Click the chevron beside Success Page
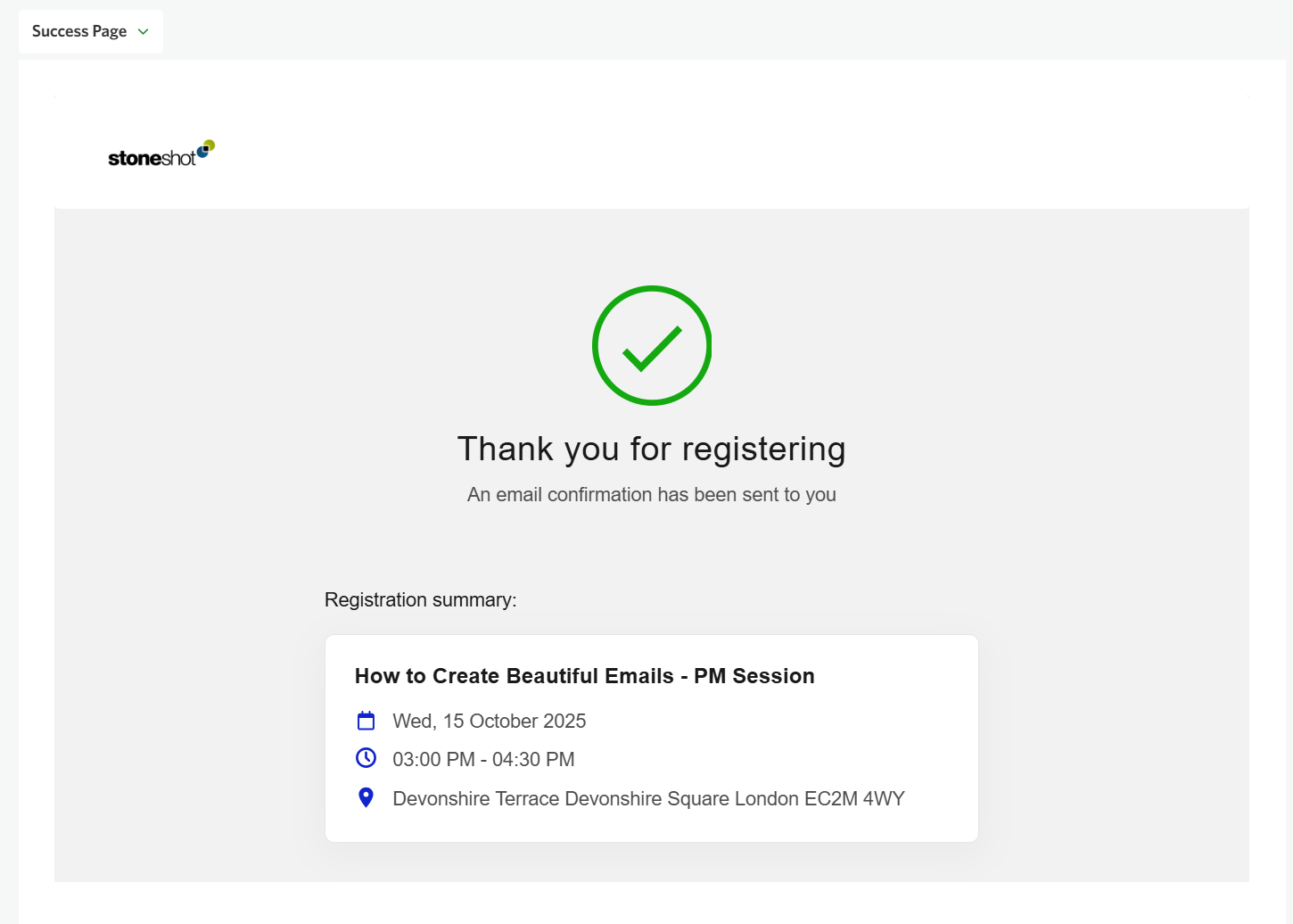Screen dimensions: 1293x924 (x=144, y=32)
